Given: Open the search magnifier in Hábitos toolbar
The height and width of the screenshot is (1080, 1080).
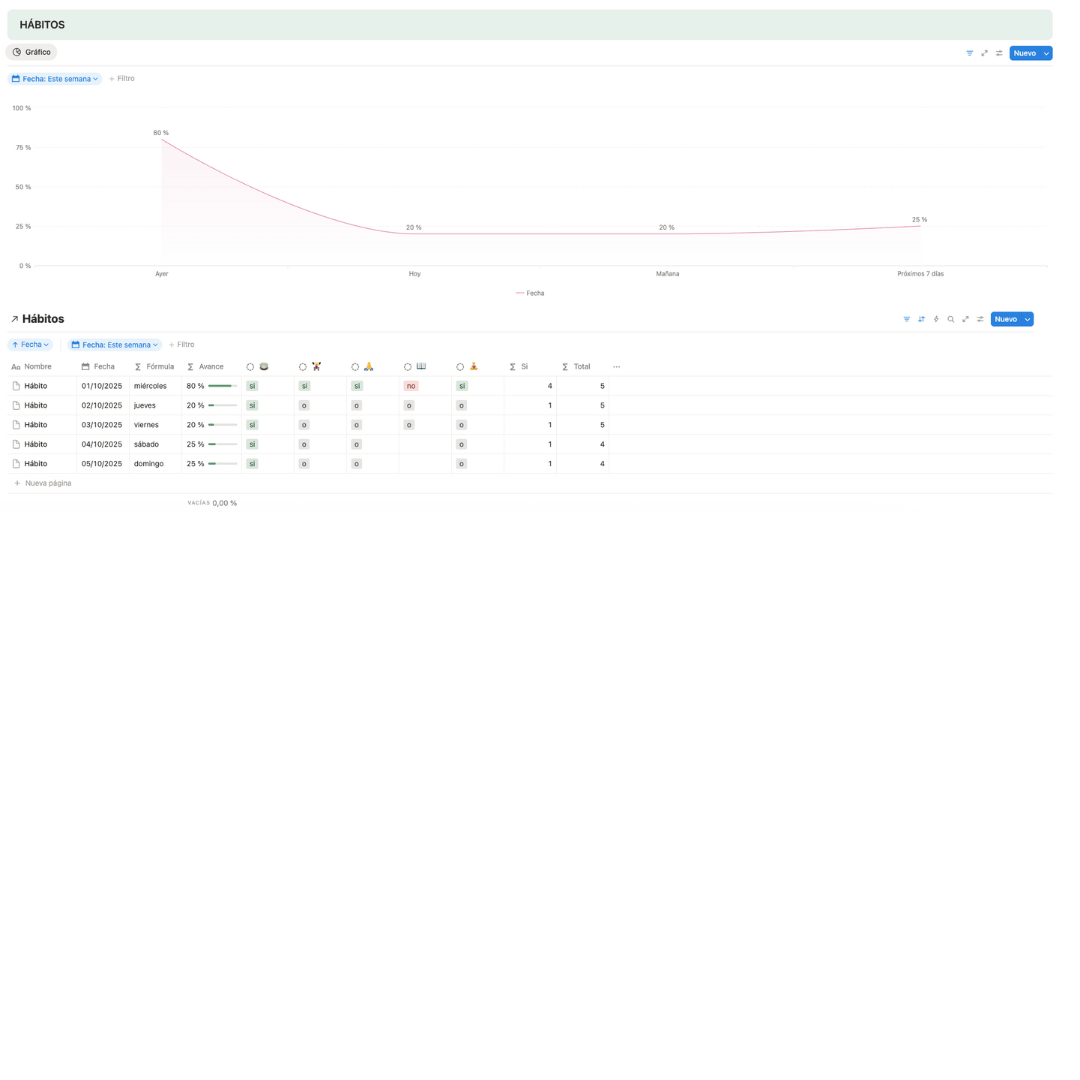Looking at the screenshot, I should (951, 319).
